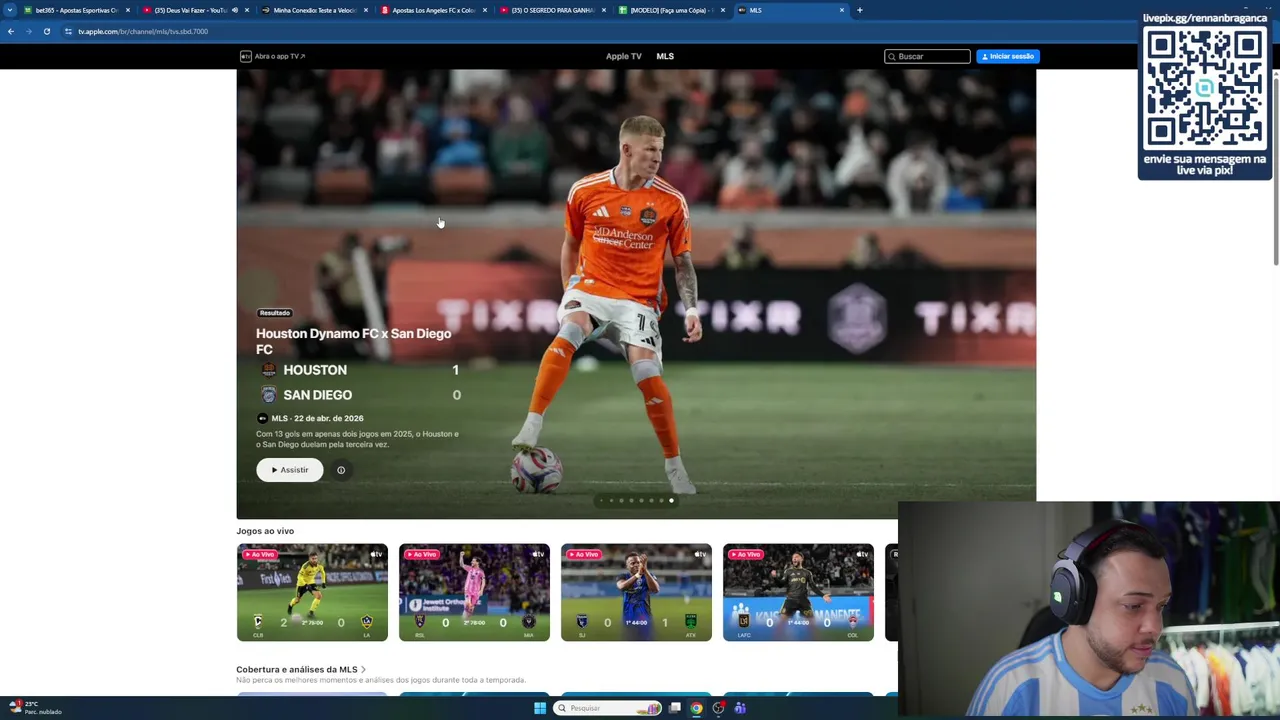Open MLS nav item
The width and height of the screenshot is (1280, 720).
pos(665,56)
